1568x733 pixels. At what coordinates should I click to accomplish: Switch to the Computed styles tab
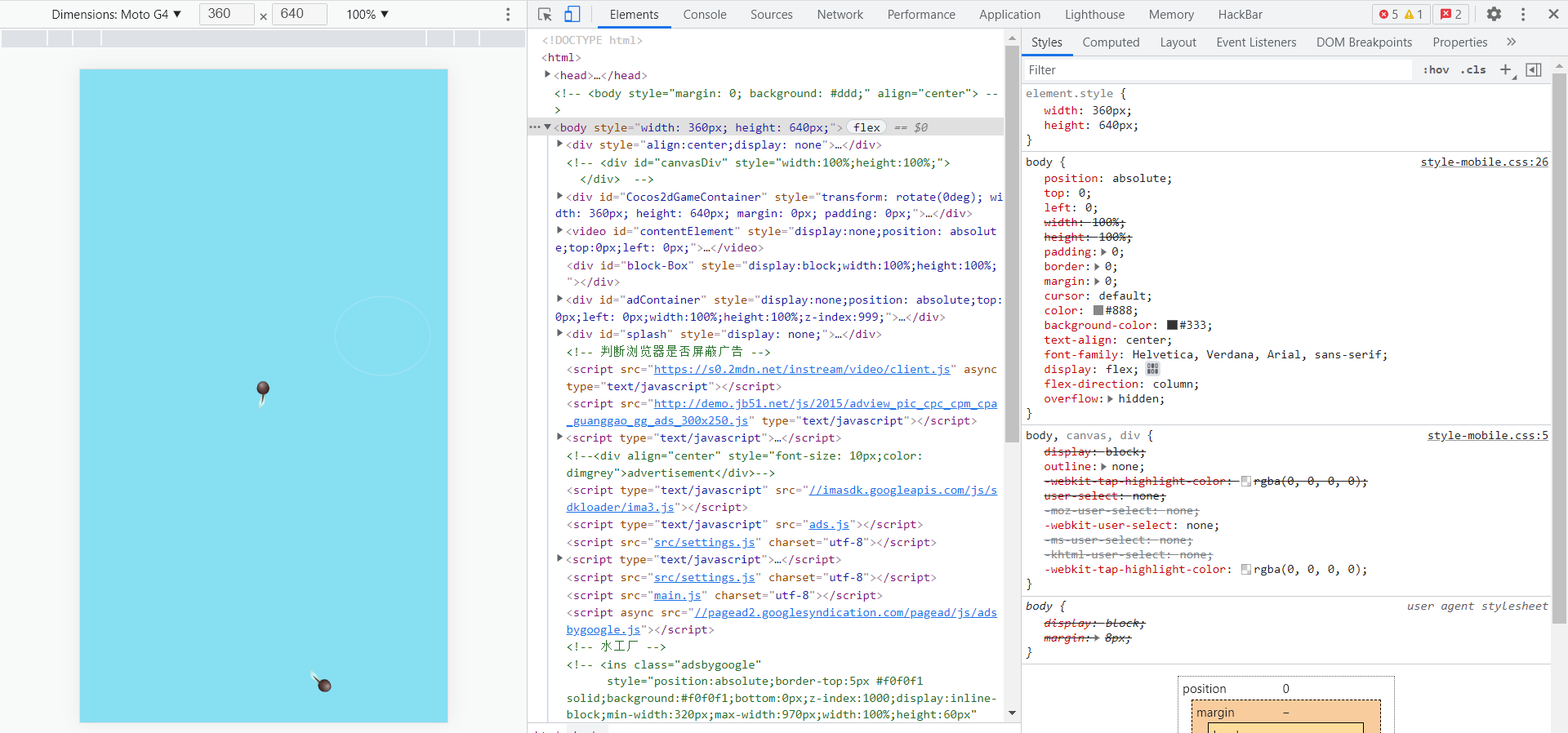[x=1111, y=42]
